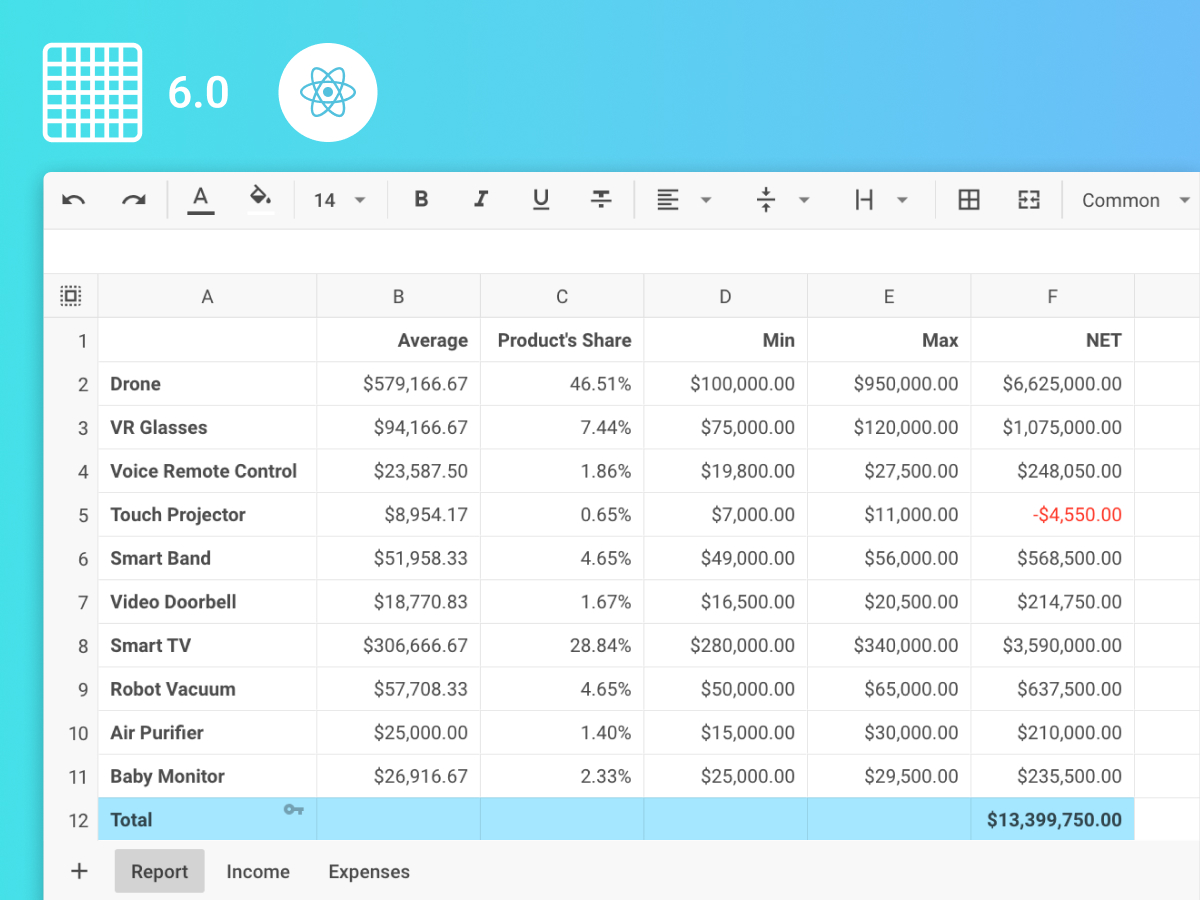Select row 12 header
Viewport: 1200px width, 900px height.
[71, 820]
